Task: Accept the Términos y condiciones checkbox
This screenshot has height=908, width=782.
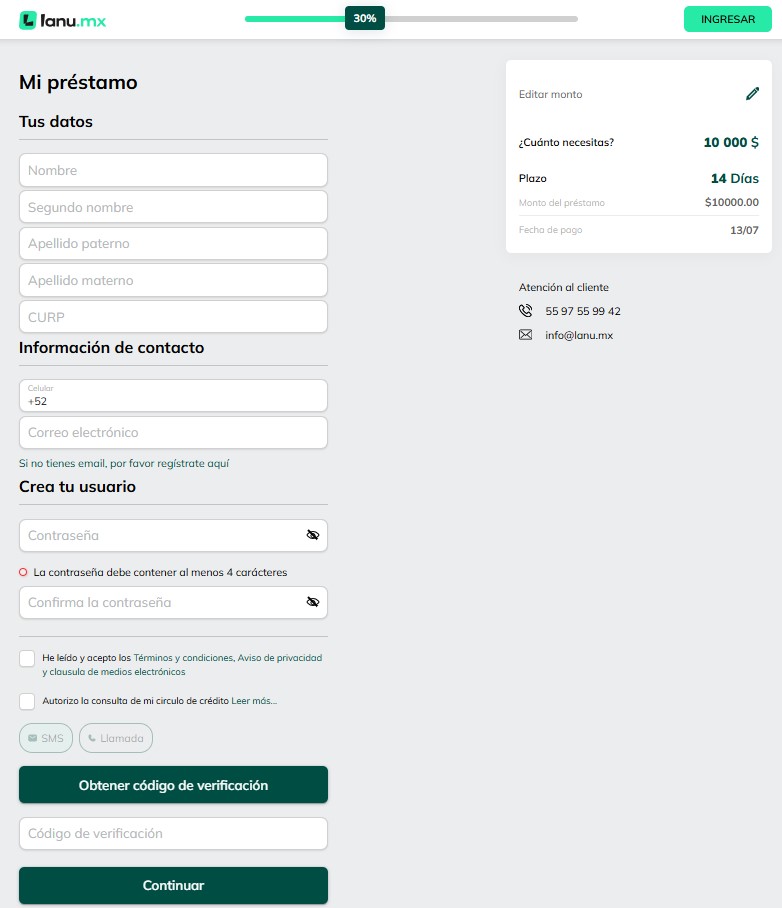Action: coord(27,658)
